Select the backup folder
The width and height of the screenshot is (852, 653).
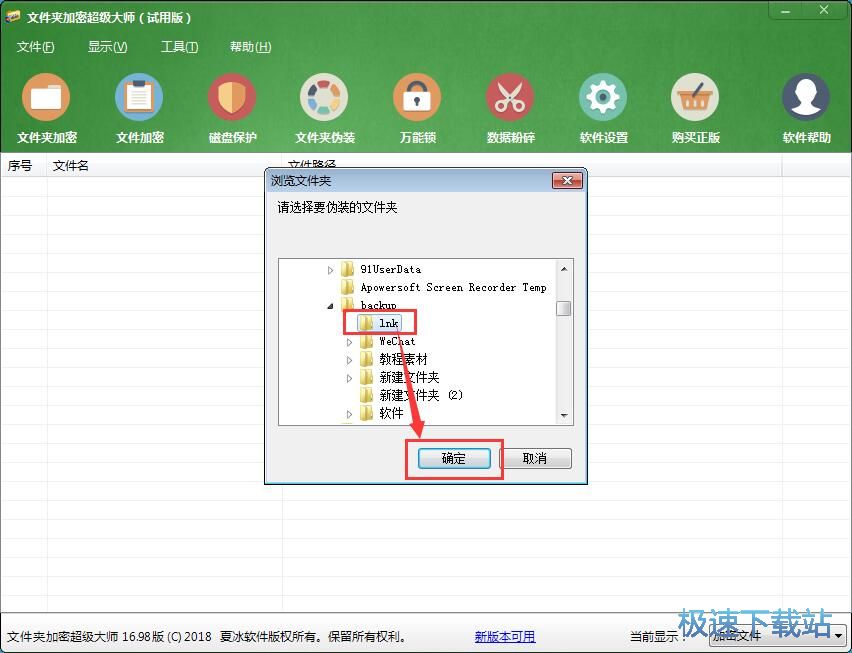(x=369, y=305)
